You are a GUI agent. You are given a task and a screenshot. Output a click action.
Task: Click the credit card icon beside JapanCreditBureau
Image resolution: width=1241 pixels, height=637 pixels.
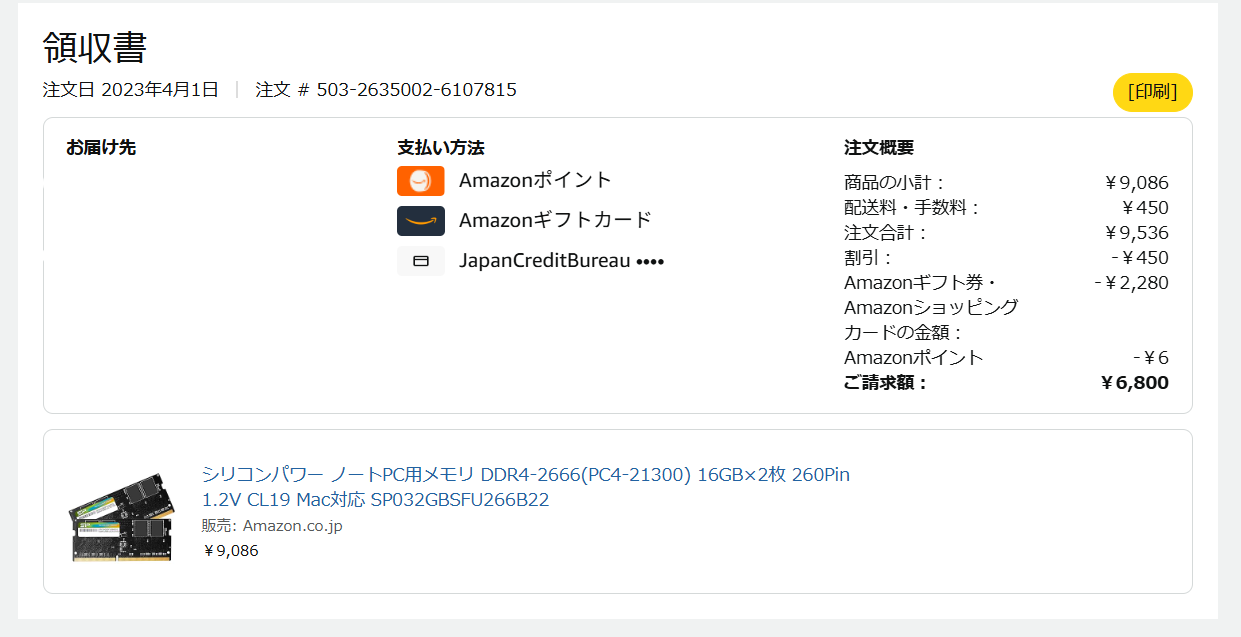coord(420,261)
